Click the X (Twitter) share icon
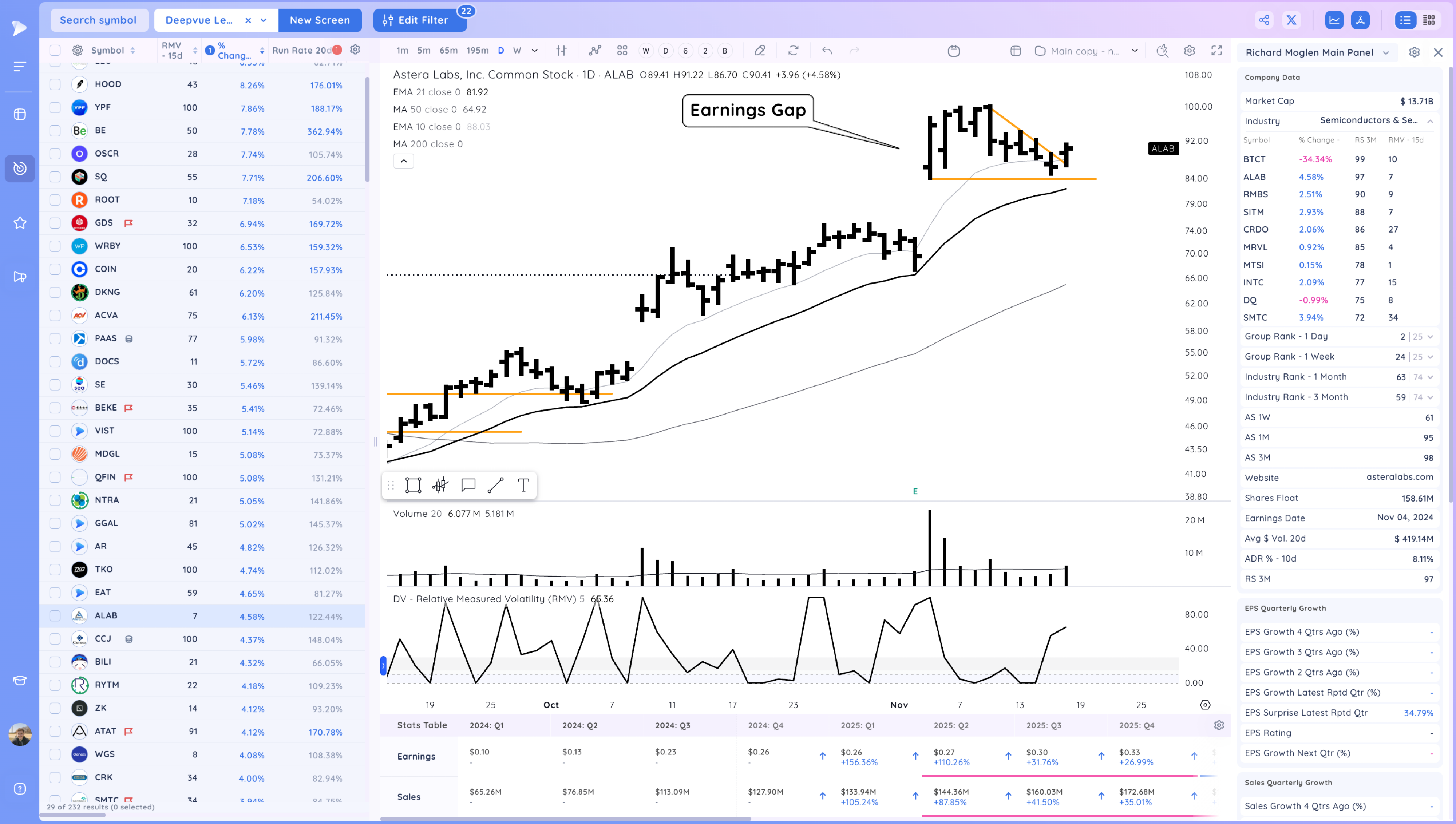Image resolution: width=1456 pixels, height=824 pixels. (1291, 20)
